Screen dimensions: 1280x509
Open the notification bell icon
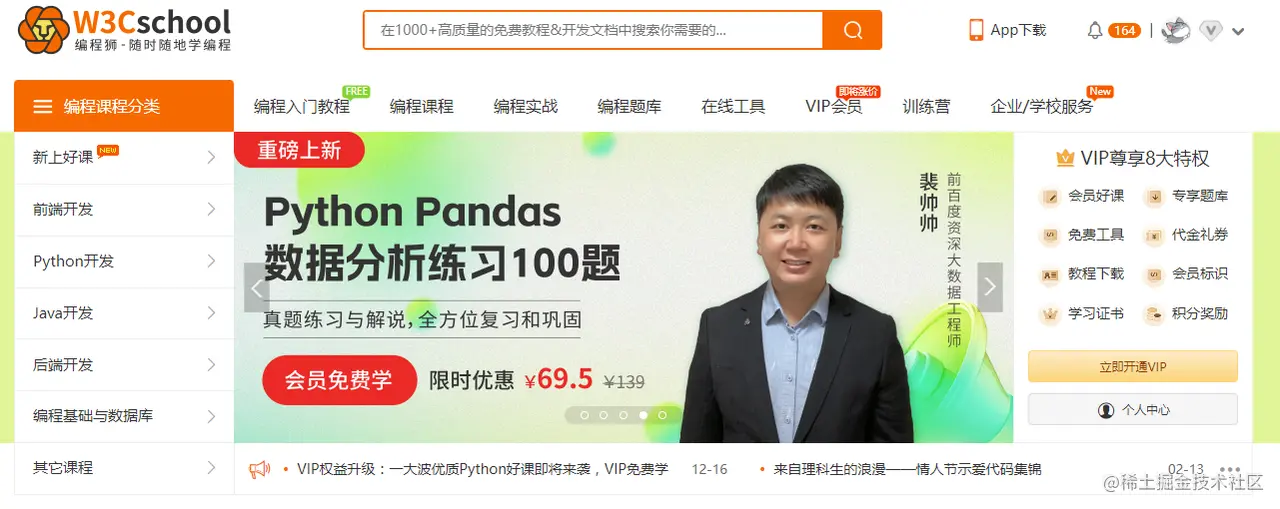1095,31
